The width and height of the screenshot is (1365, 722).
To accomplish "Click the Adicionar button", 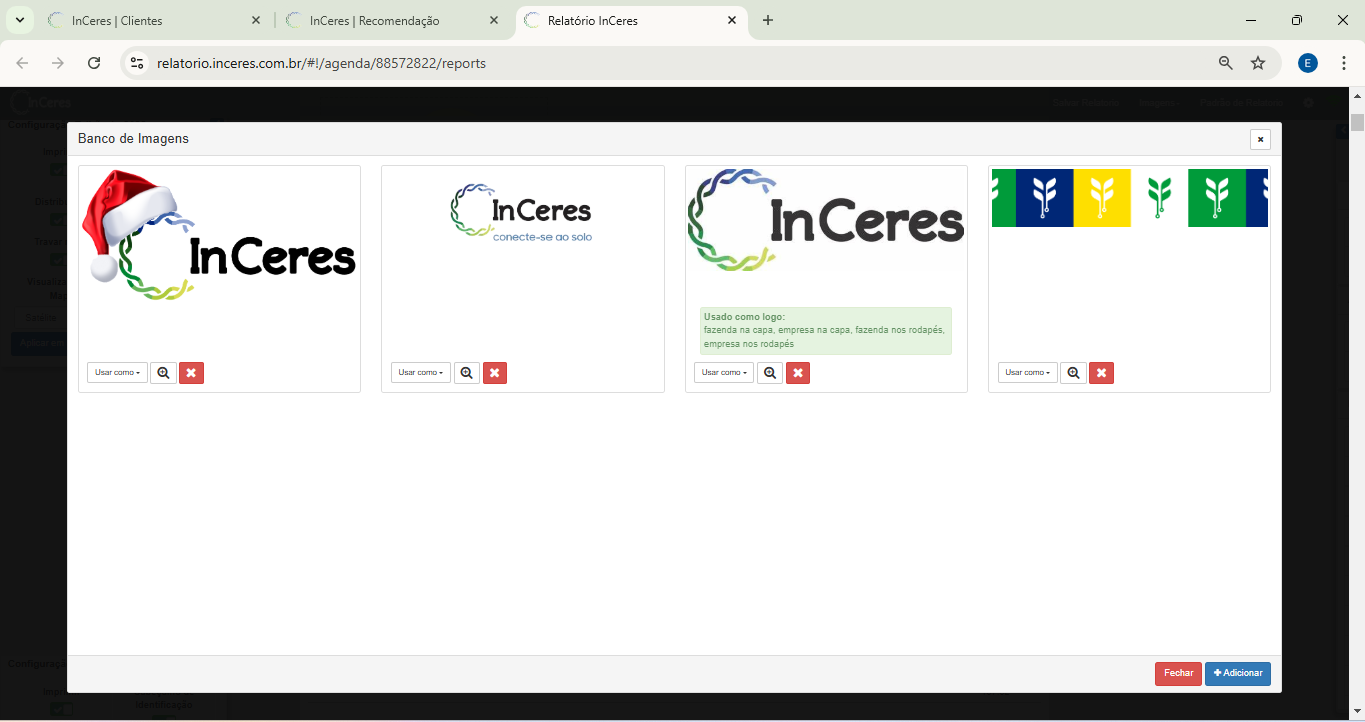I will [1238, 674].
